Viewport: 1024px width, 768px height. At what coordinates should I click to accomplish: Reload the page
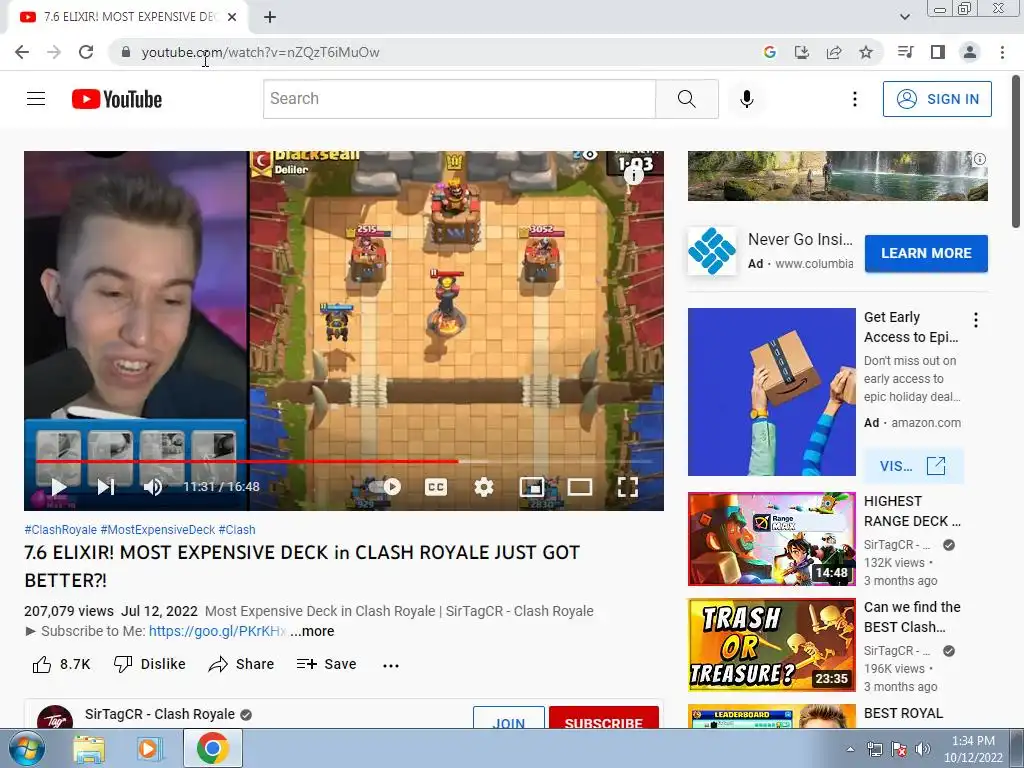point(86,52)
